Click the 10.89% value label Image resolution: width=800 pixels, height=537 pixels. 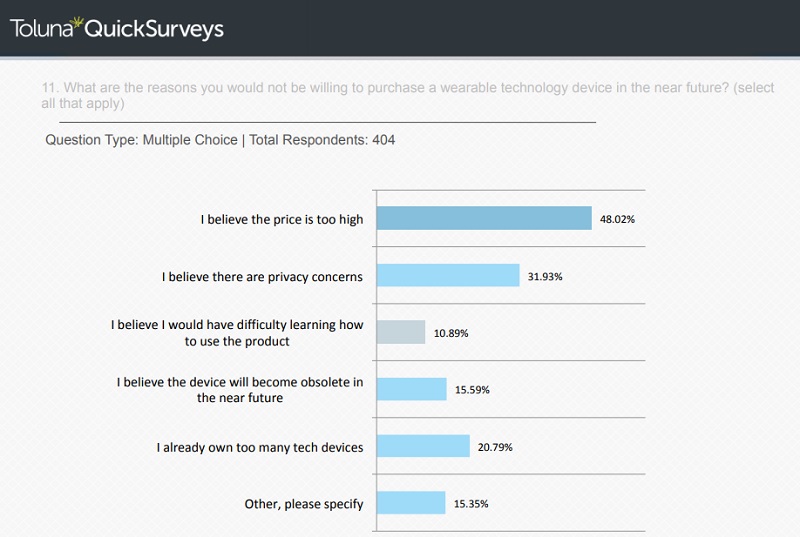[451, 332]
